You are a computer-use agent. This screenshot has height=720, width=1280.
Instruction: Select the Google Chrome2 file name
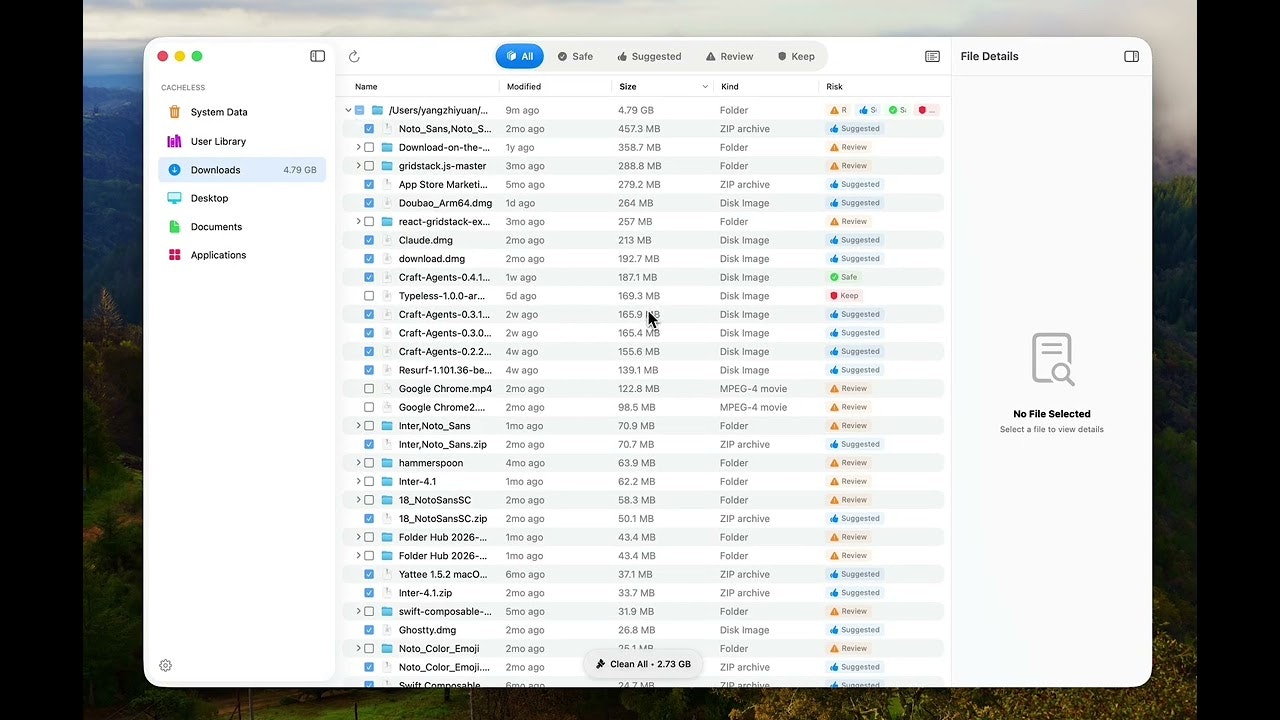(442, 408)
